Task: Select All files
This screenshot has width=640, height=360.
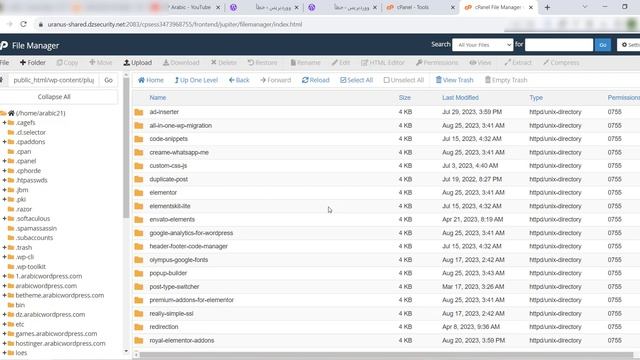Action: pyautogui.click(x=356, y=80)
